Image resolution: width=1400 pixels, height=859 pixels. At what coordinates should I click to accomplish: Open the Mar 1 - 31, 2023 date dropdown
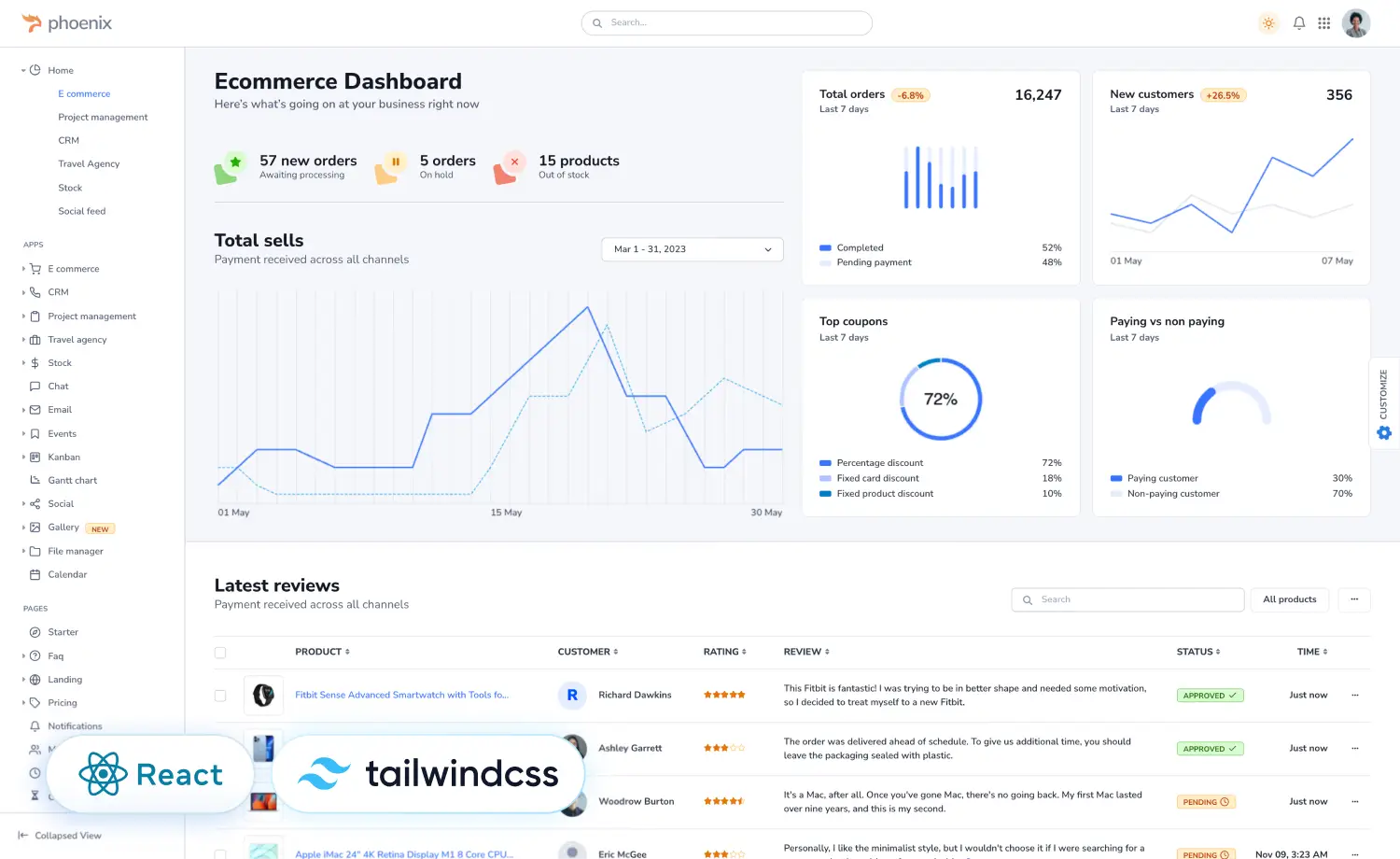[x=693, y=249]
